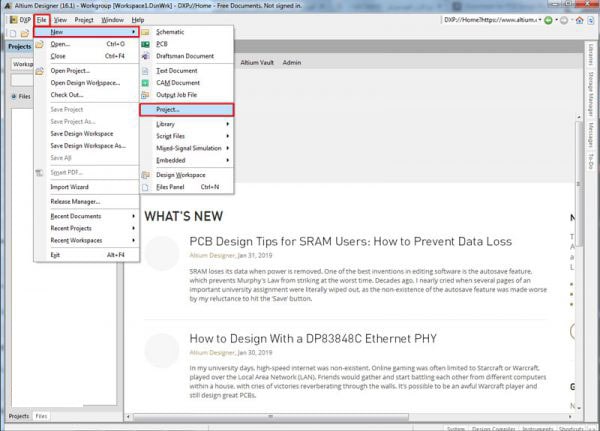Click the Design Workspace icon
600x431 pixels.
click(145, 175)
